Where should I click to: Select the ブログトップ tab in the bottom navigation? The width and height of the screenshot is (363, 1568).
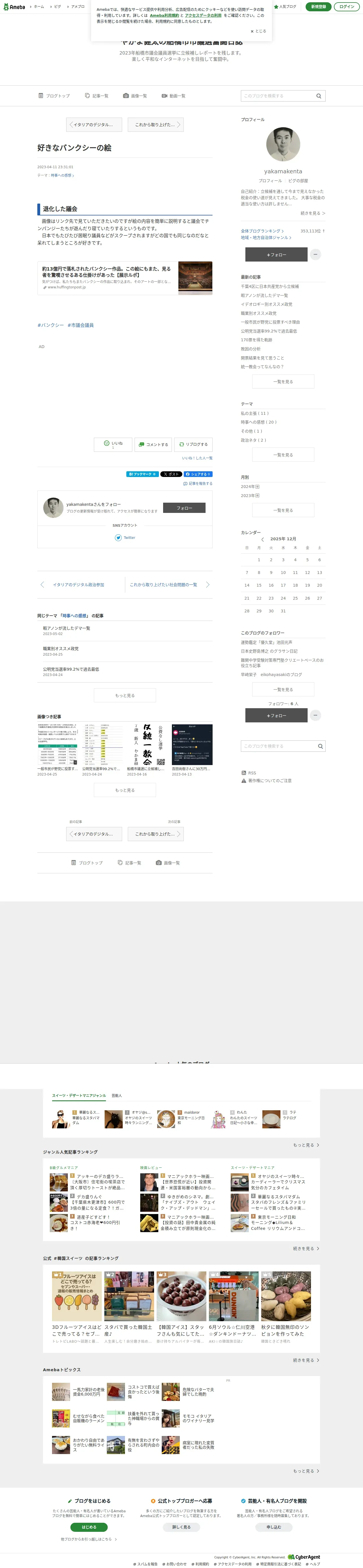[87, 863]
